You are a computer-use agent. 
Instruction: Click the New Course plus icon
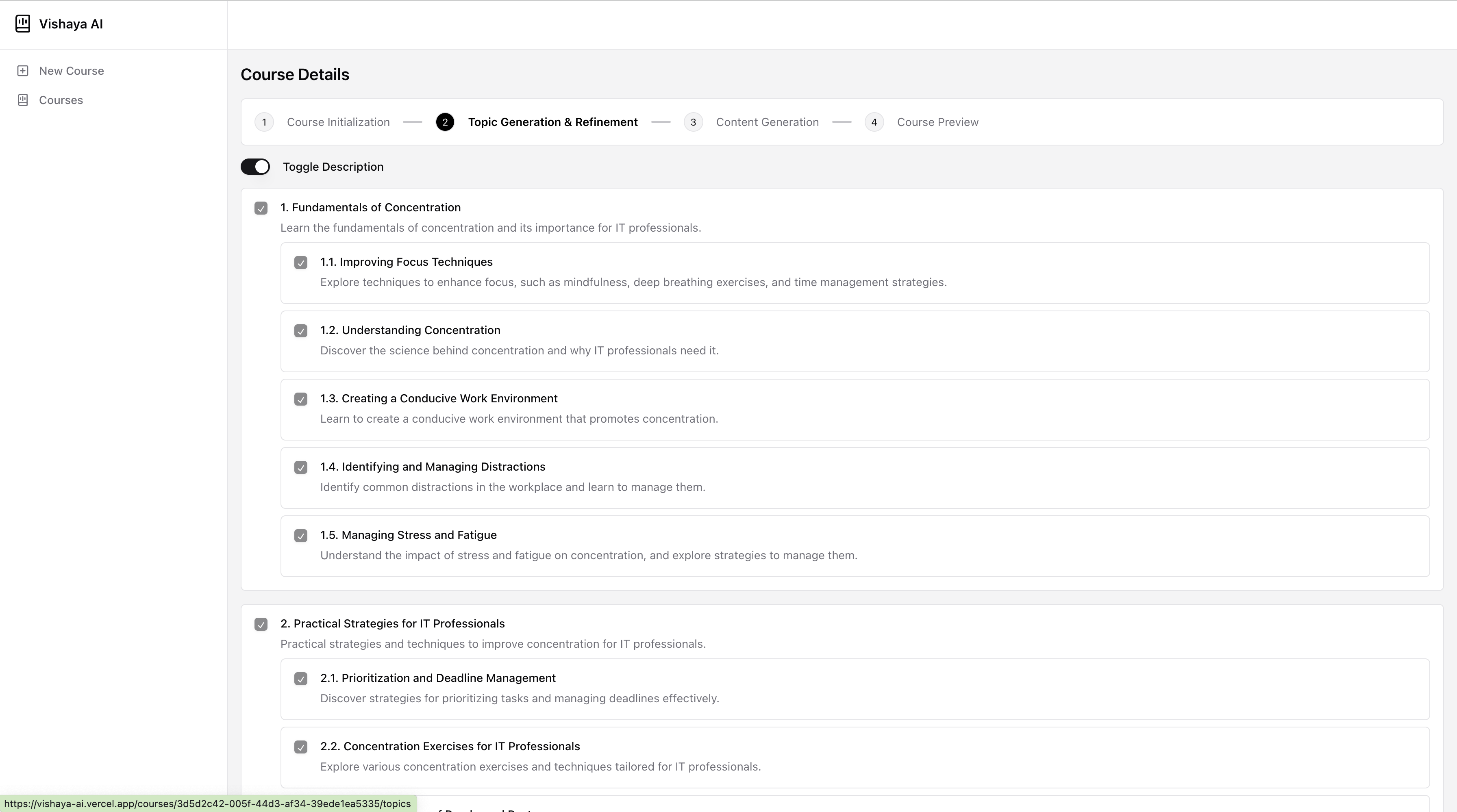(x=23, y=71)
